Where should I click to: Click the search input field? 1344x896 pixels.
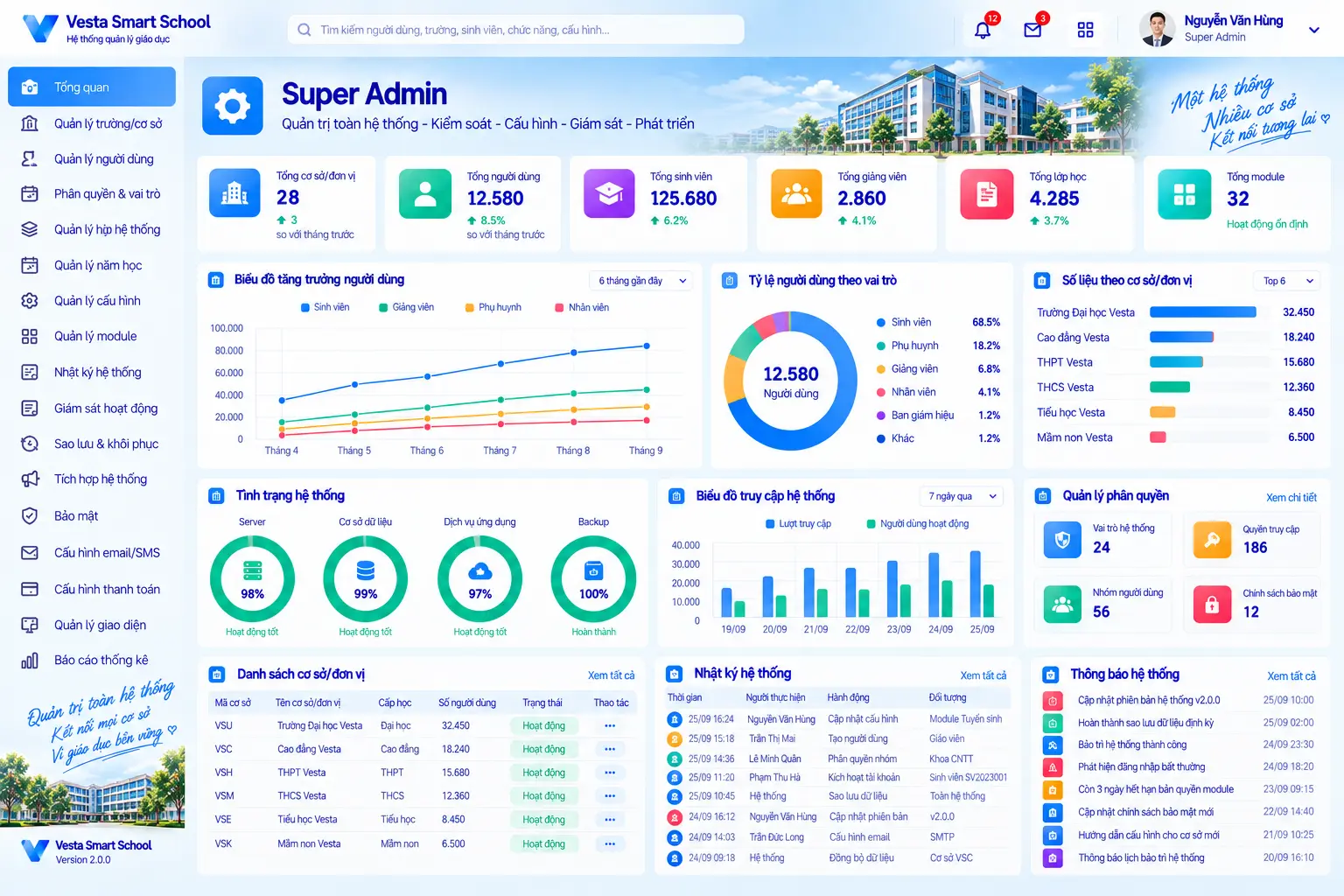[516, 30]
